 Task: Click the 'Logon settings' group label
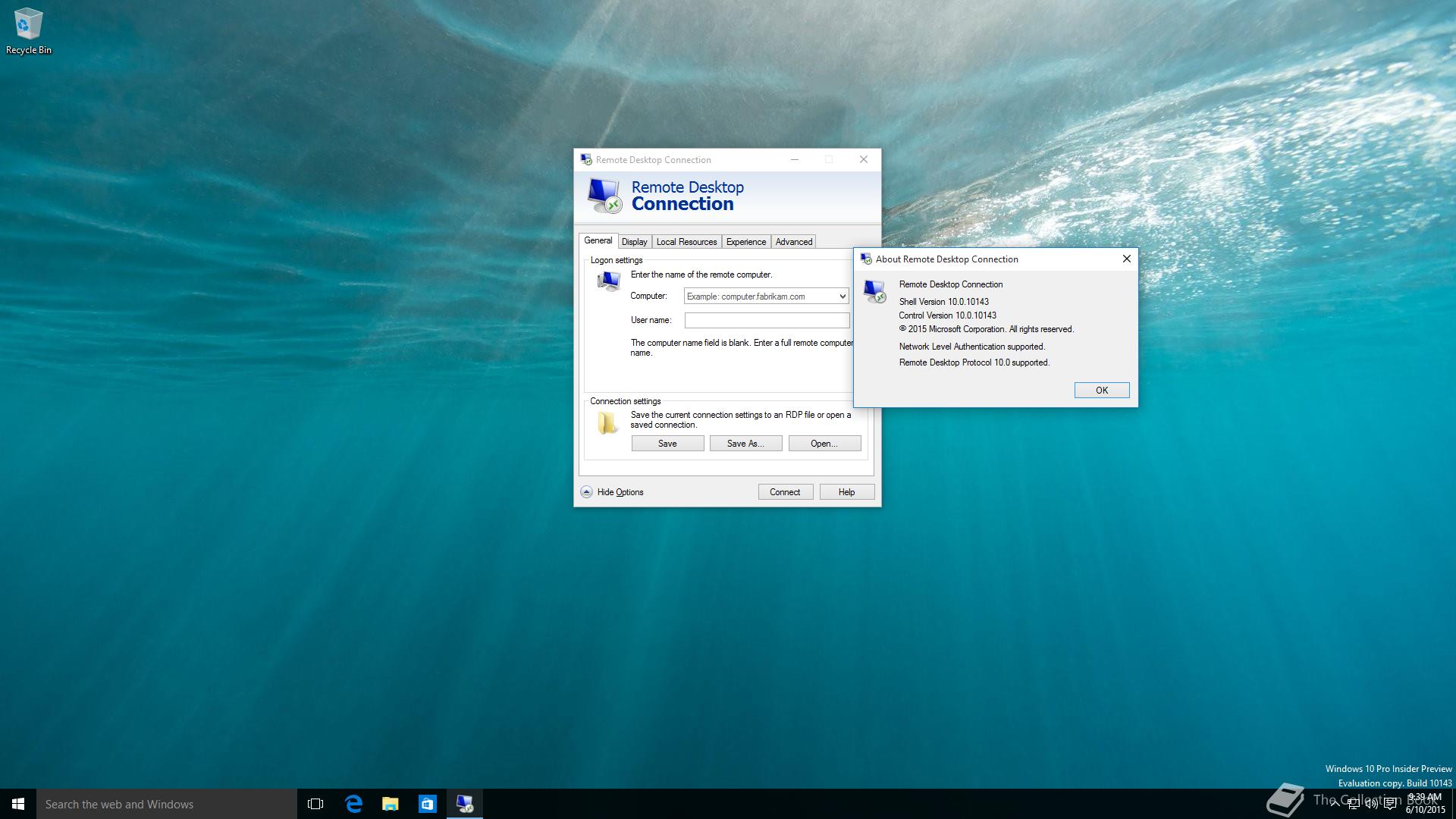pos(616,260)
